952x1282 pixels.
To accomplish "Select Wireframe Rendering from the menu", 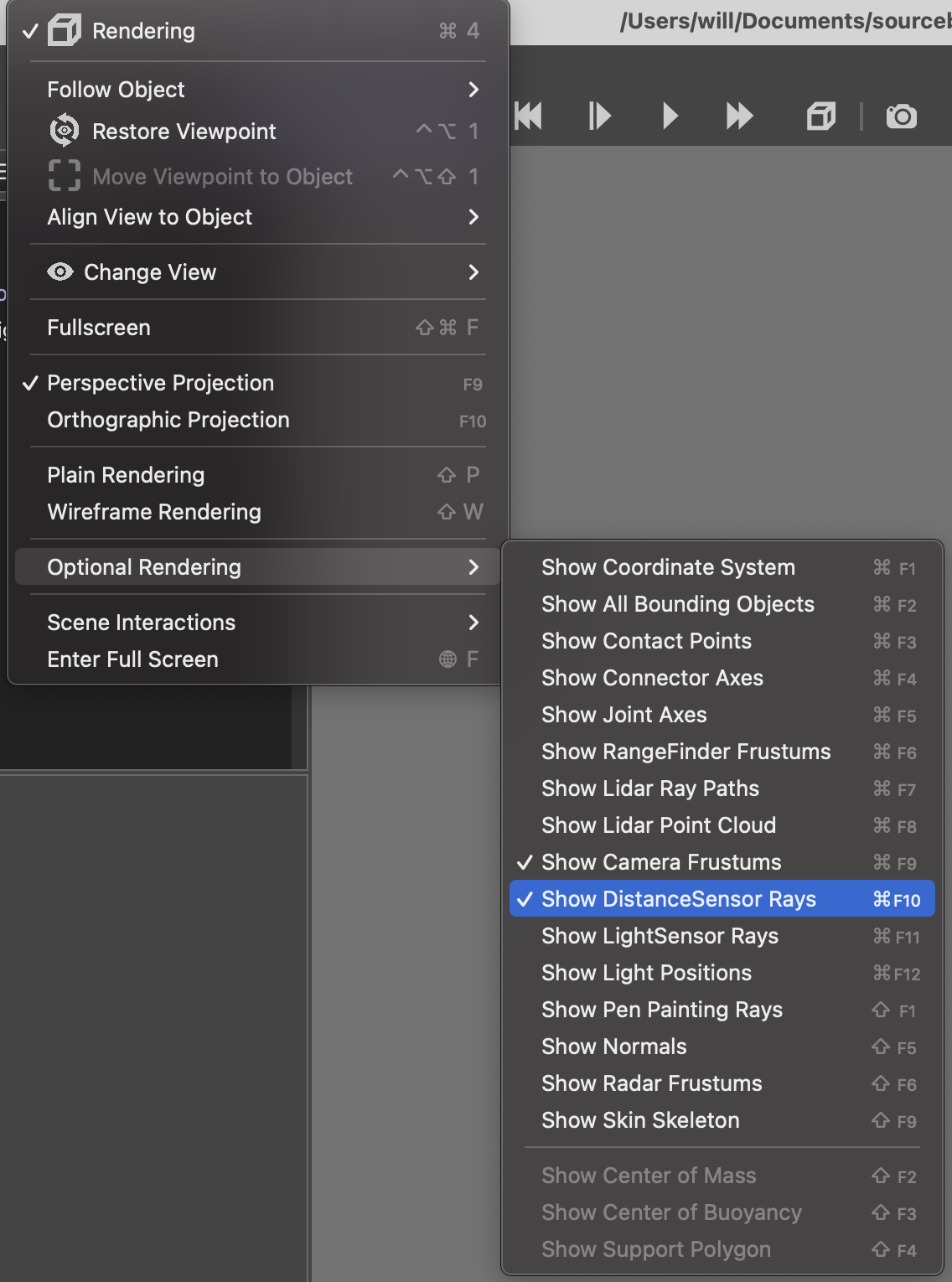I will [154, 512].
